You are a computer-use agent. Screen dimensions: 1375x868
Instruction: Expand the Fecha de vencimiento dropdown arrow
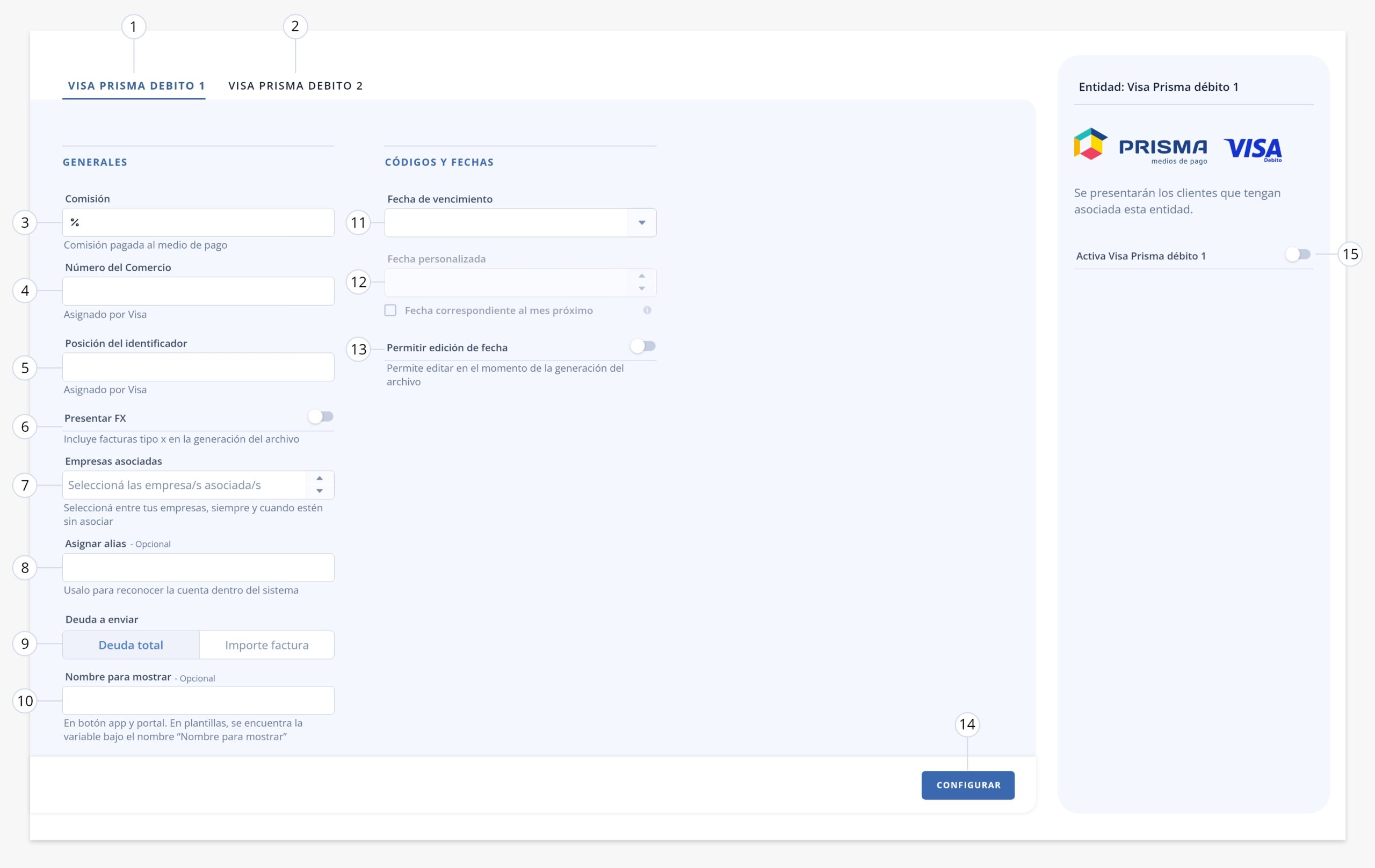[642, 223]
